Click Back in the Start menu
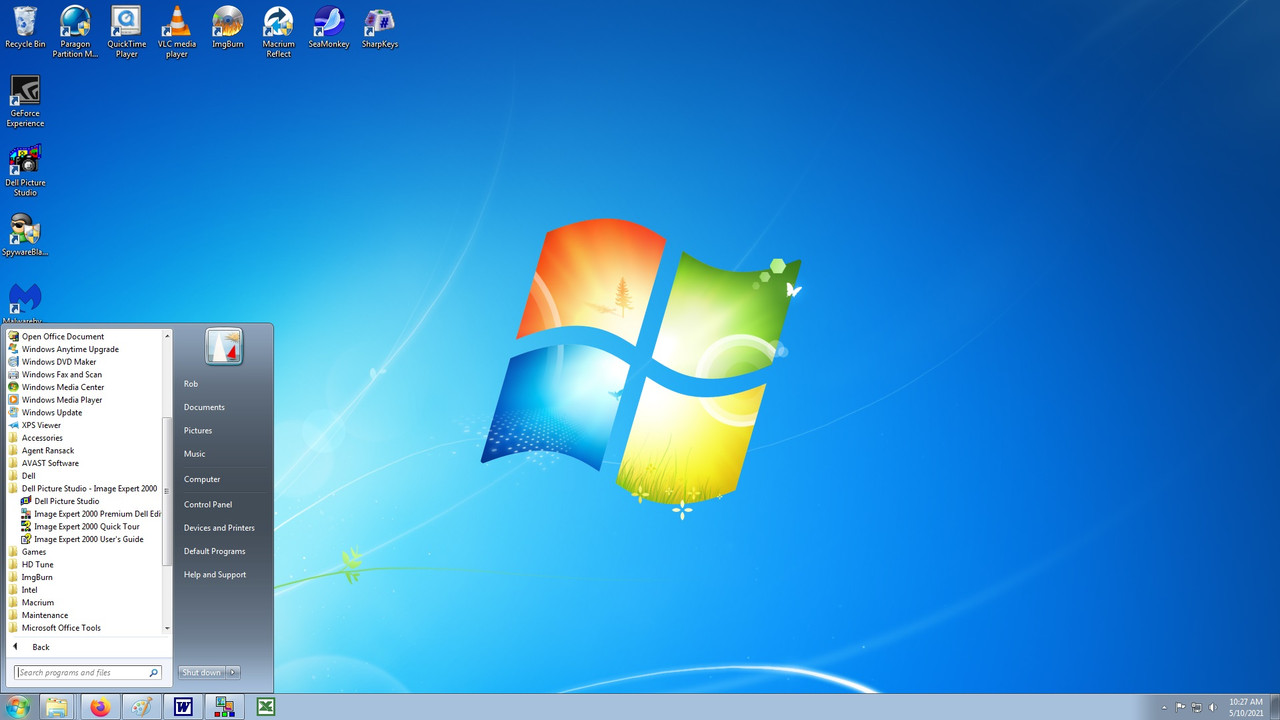This screenshot has height=720, width=1280. click(40, 646)
